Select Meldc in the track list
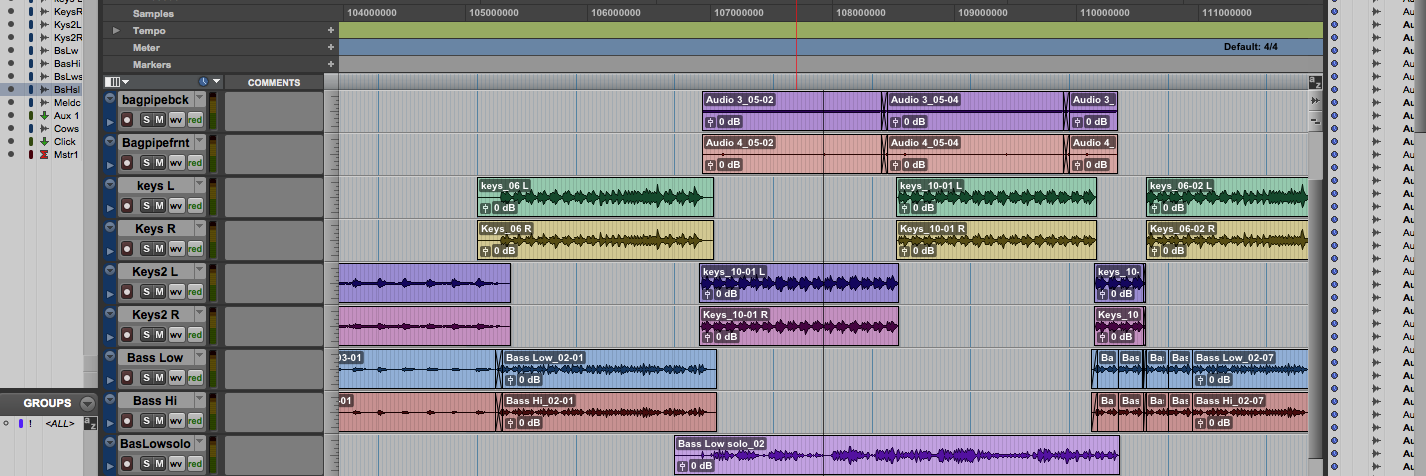The width and height of the screenshot is (1426, 476). [x=67, y=102]
